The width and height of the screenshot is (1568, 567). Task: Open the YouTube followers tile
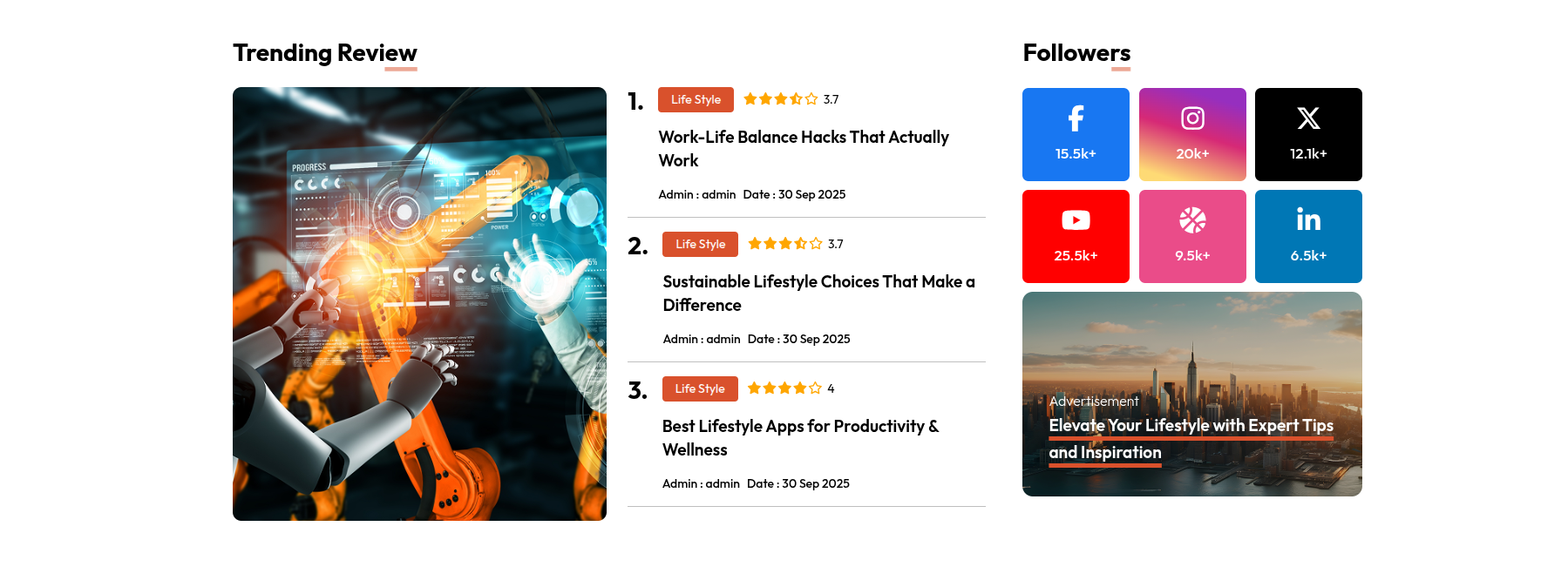click(1076, 236)
